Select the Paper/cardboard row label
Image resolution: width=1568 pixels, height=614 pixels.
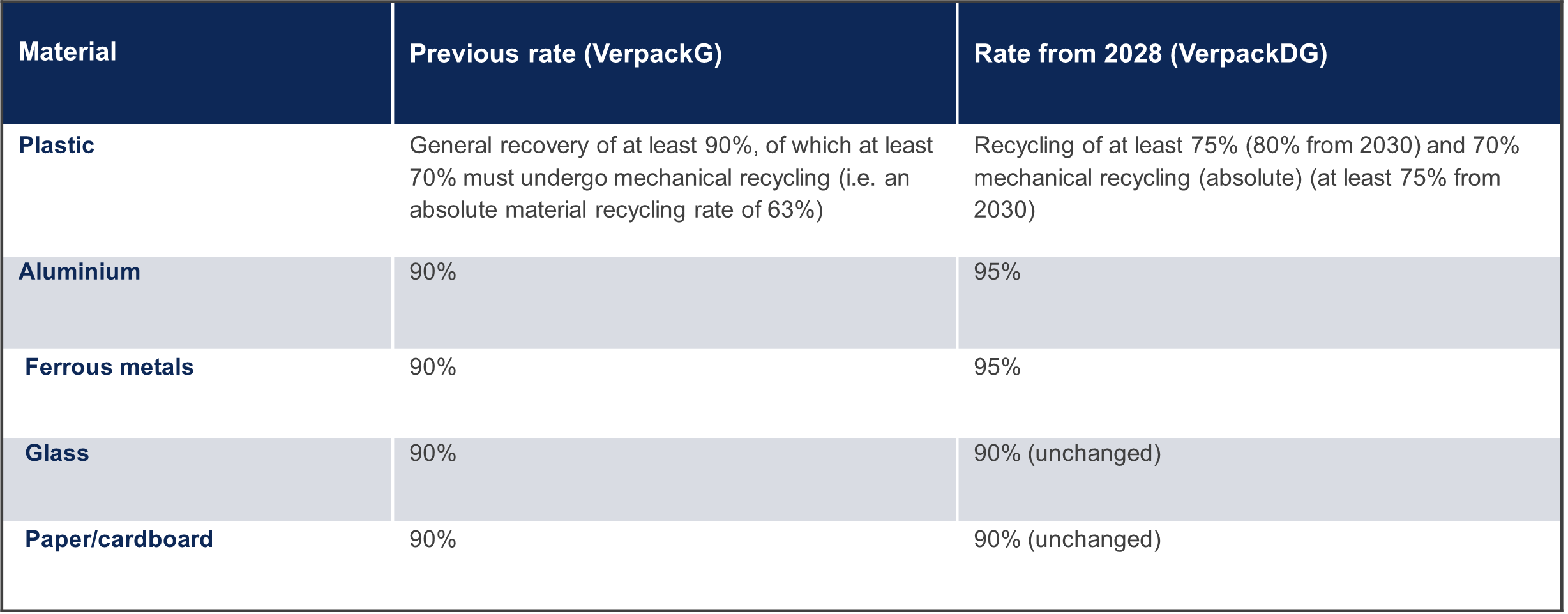[x=119, y=539]
